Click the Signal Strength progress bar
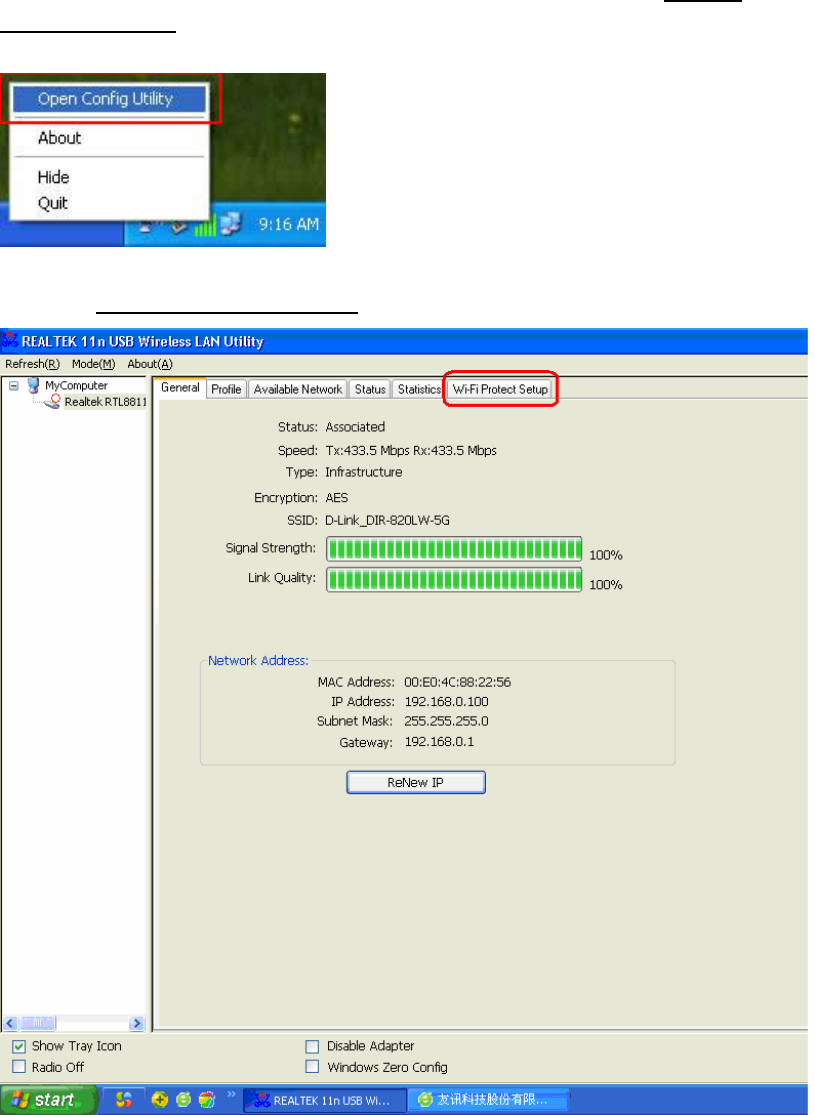815x1115 pixels. pyautogui.click(x=454, y=549)
